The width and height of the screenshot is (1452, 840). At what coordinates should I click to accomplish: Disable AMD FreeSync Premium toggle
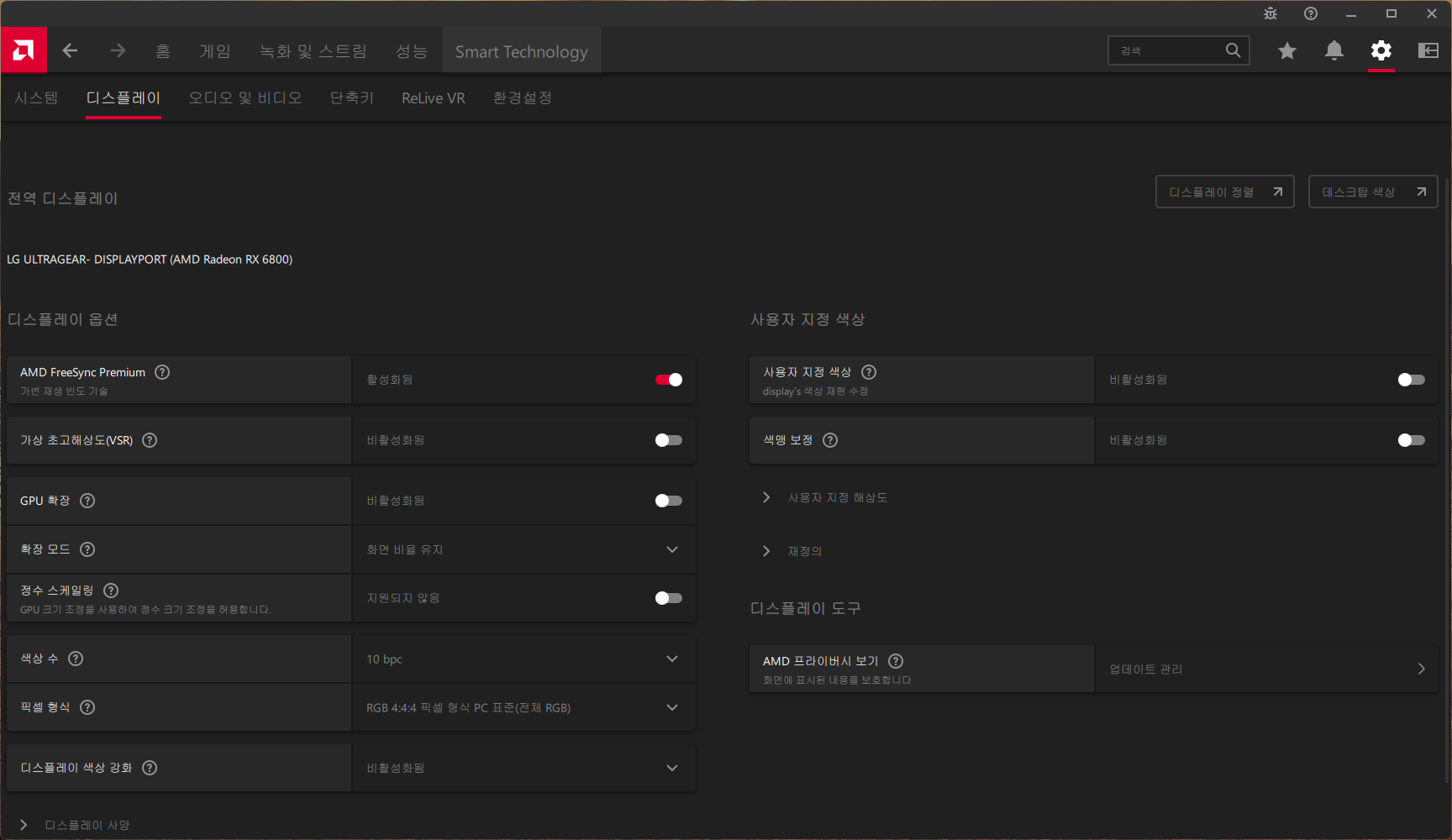pos(669,380)
